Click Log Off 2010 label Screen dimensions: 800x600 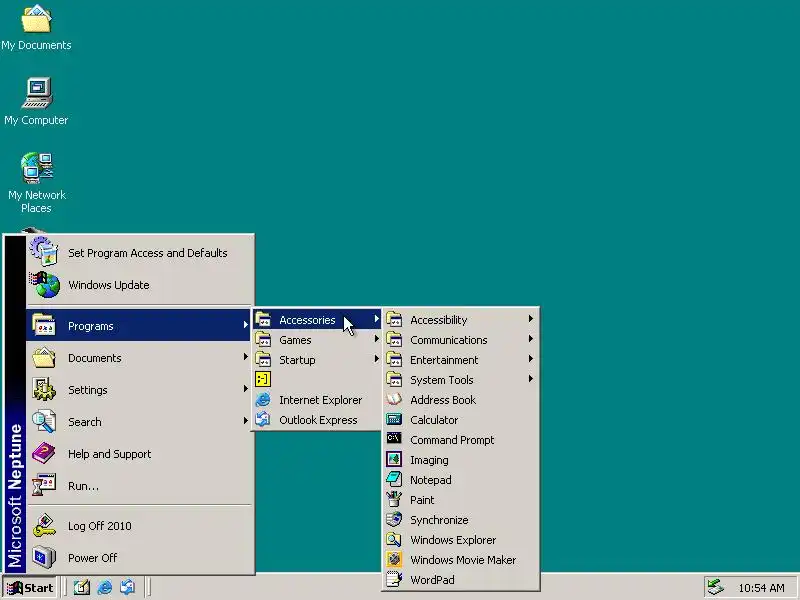(x=99, y=526)
